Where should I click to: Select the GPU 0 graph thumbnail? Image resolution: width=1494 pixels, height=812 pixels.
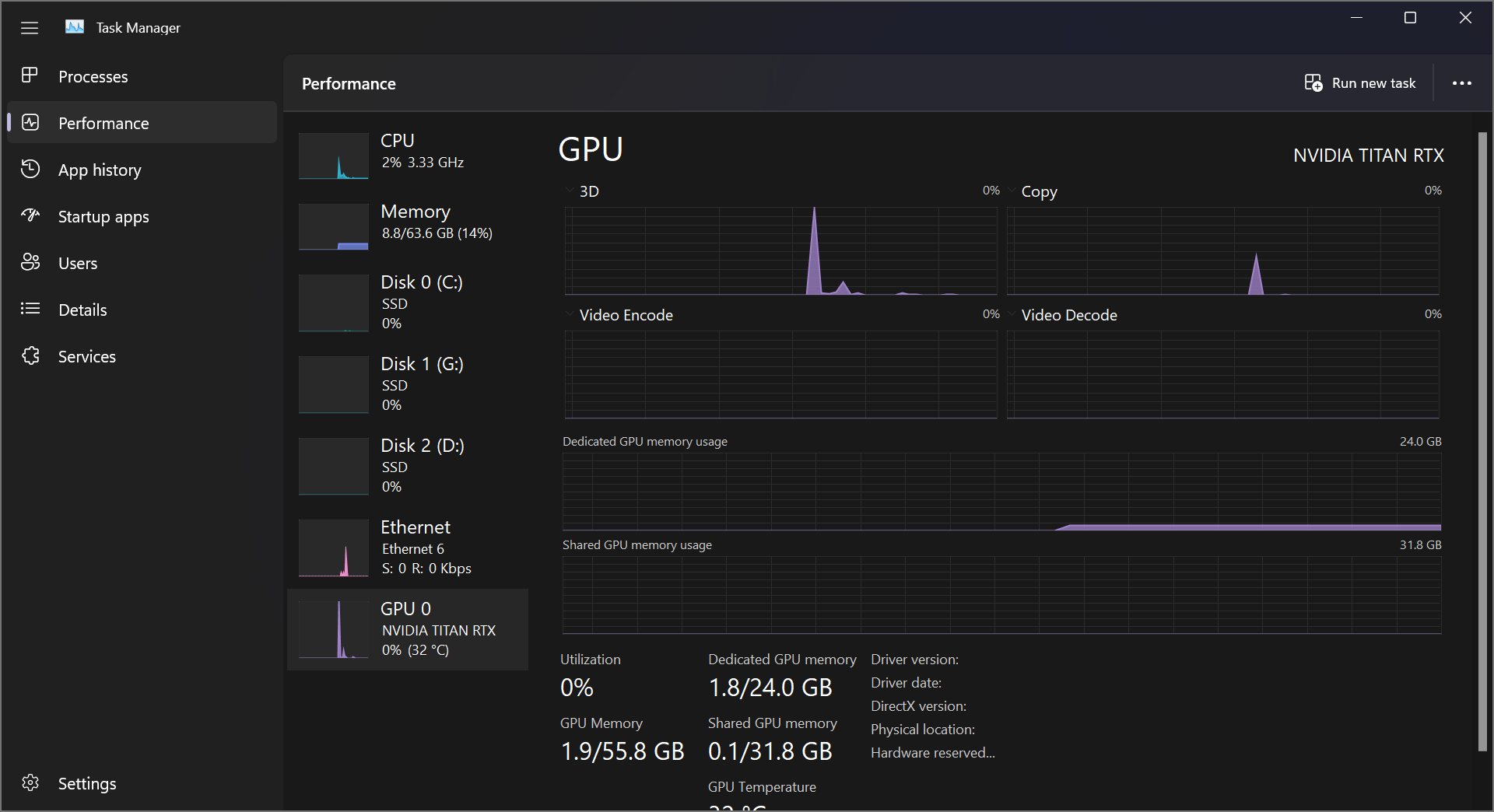[334, 629]
